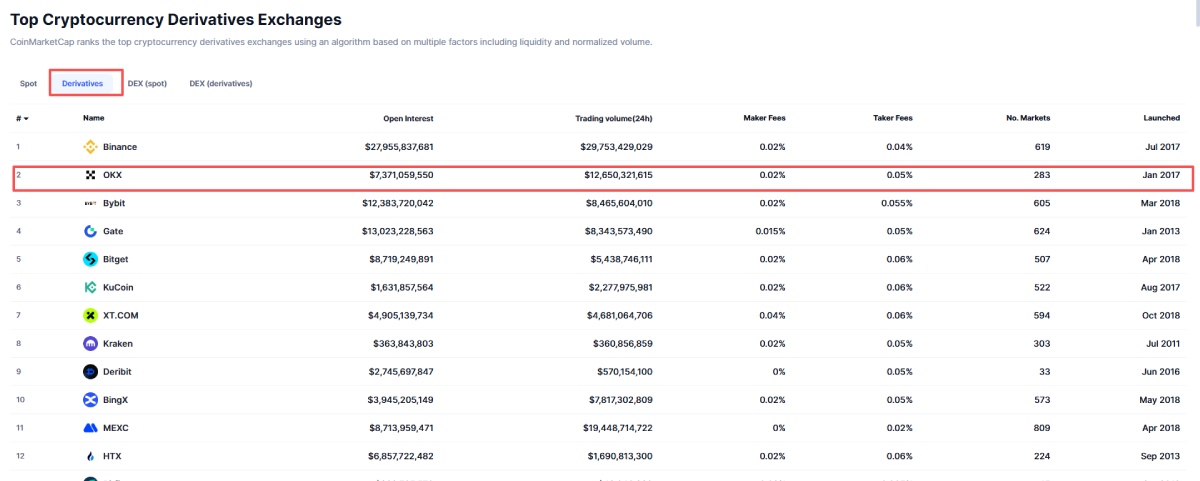Click the XT.COM logo icon
This screenshot has width=1200, height=481.
[90, 315]
